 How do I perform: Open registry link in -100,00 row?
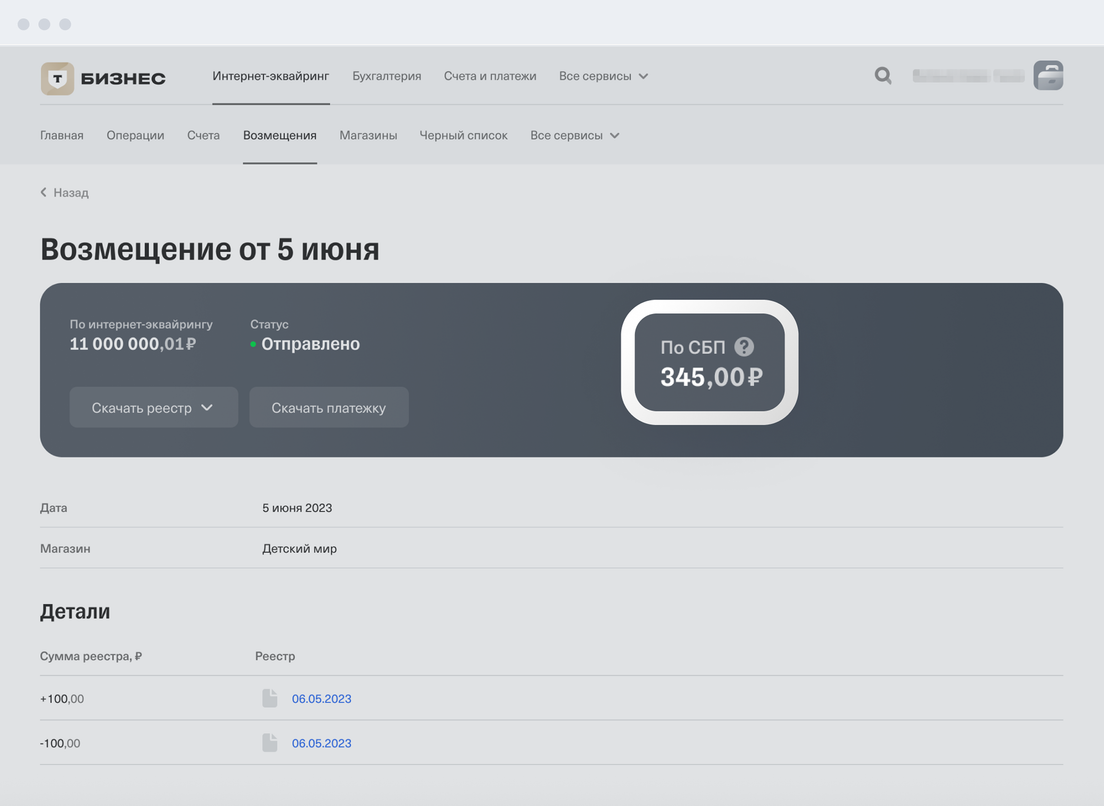point(322,743)
